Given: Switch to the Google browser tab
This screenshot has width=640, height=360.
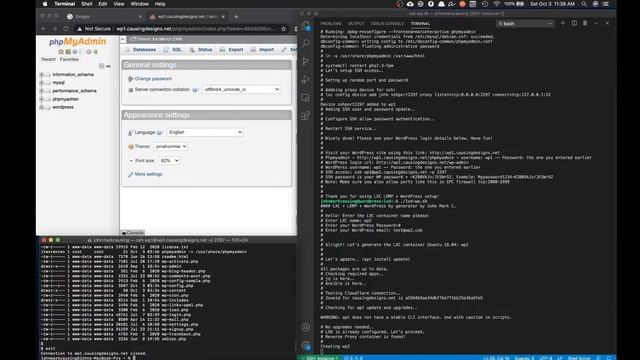Looking at the screenshot, I should point(105,17).
